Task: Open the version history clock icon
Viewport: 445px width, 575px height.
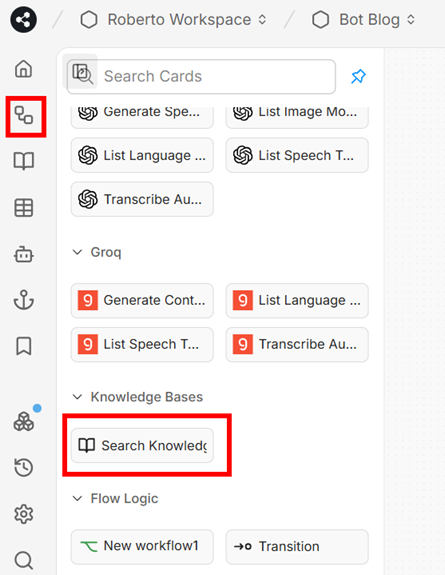Action: click(23, 467)
